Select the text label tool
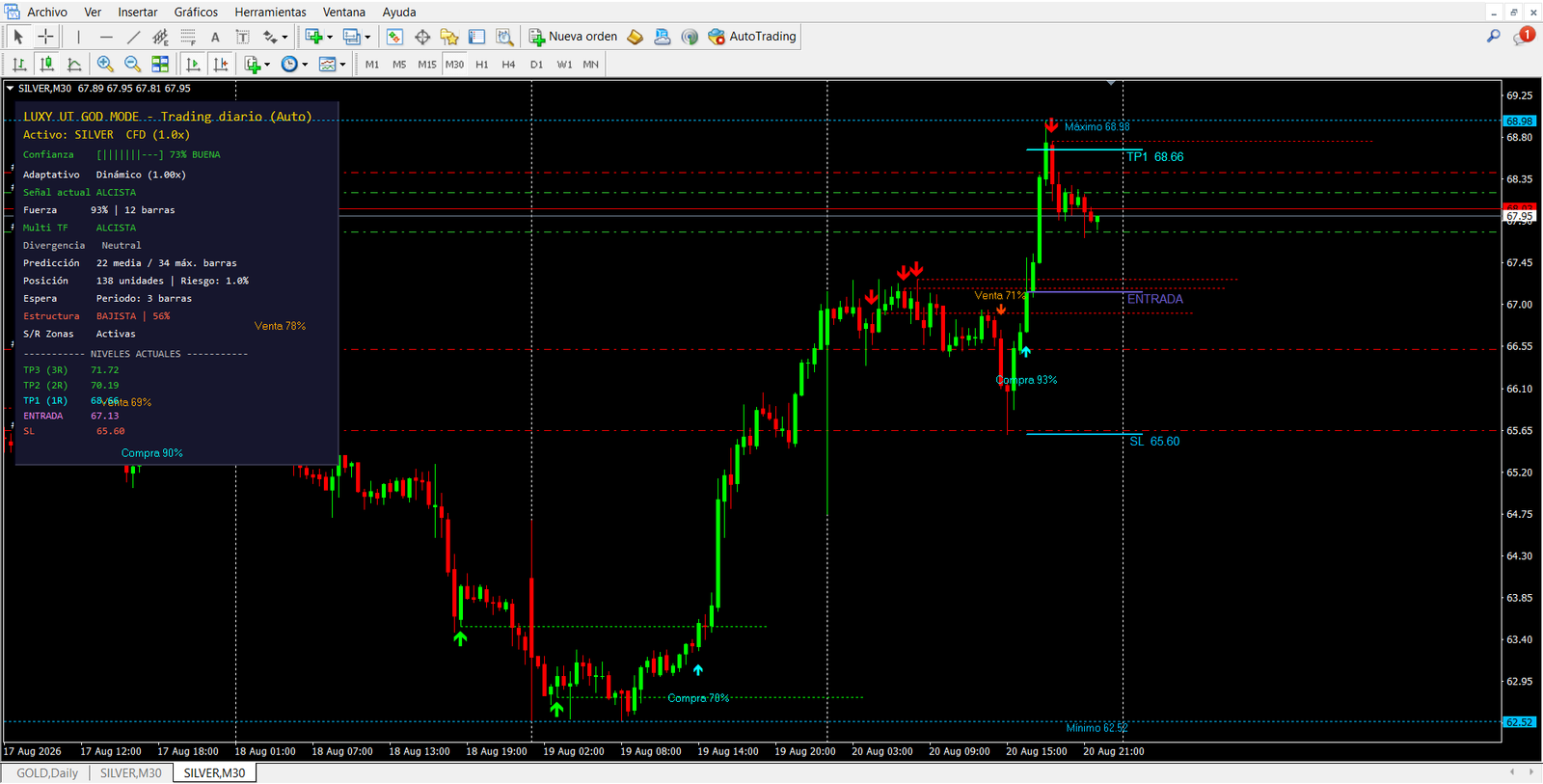Viewport: 1543px width, 784px height. click(x=242, y=37)
